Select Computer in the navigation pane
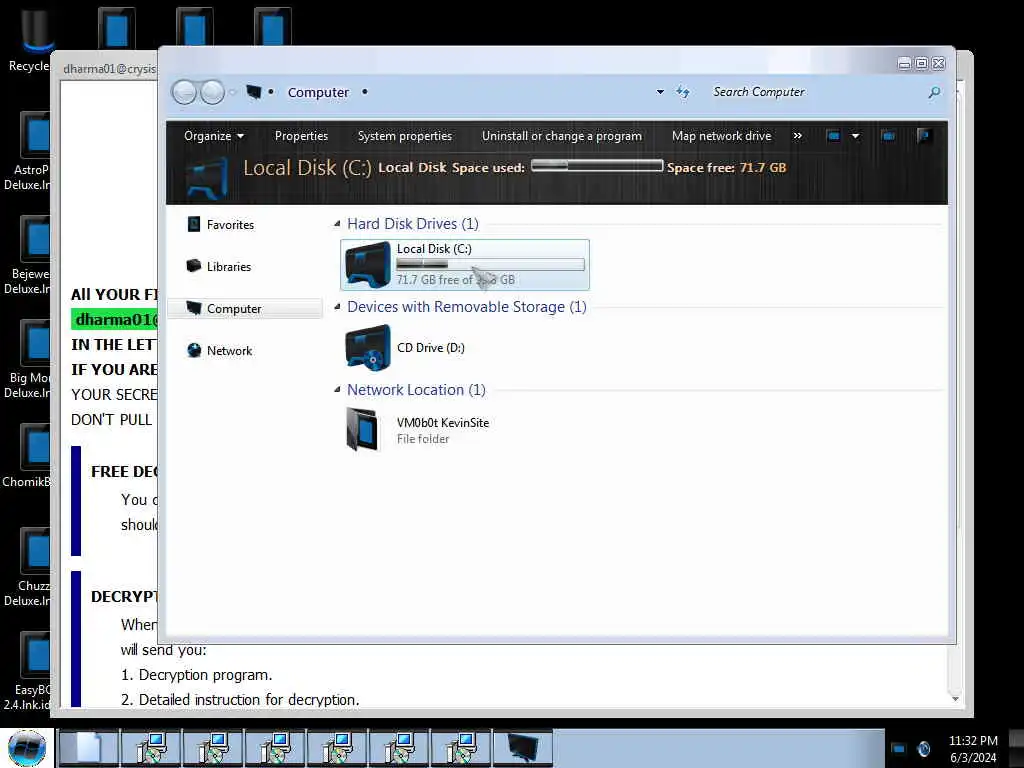 [245, 308]
